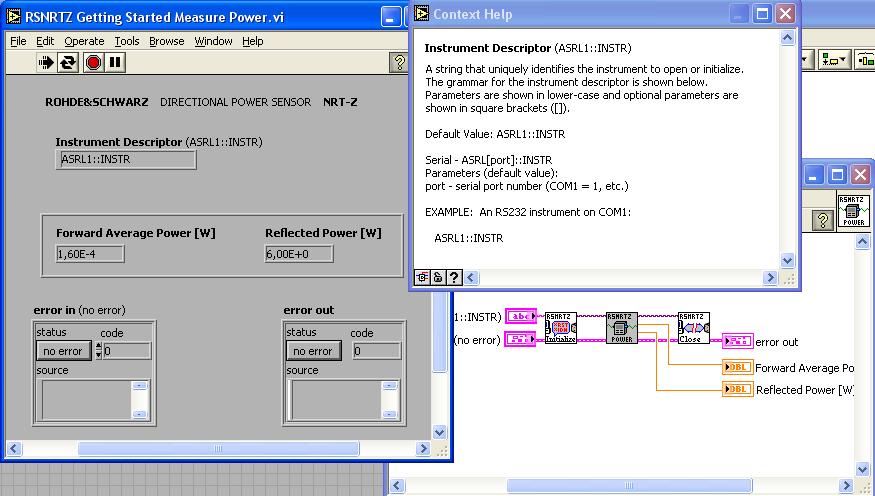The width and height of the screenshot is (875, 496).
Task: Select the abc string control terminal
Action: [520, 316]
